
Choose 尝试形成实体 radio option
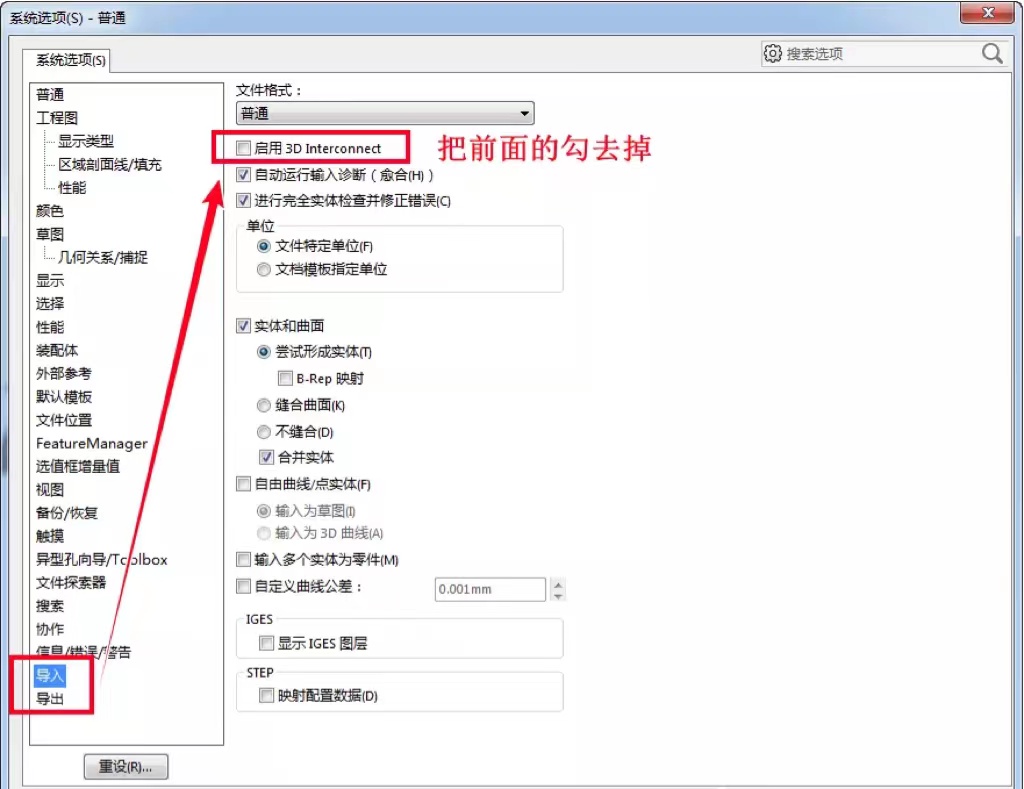click(x=264, y=352)
